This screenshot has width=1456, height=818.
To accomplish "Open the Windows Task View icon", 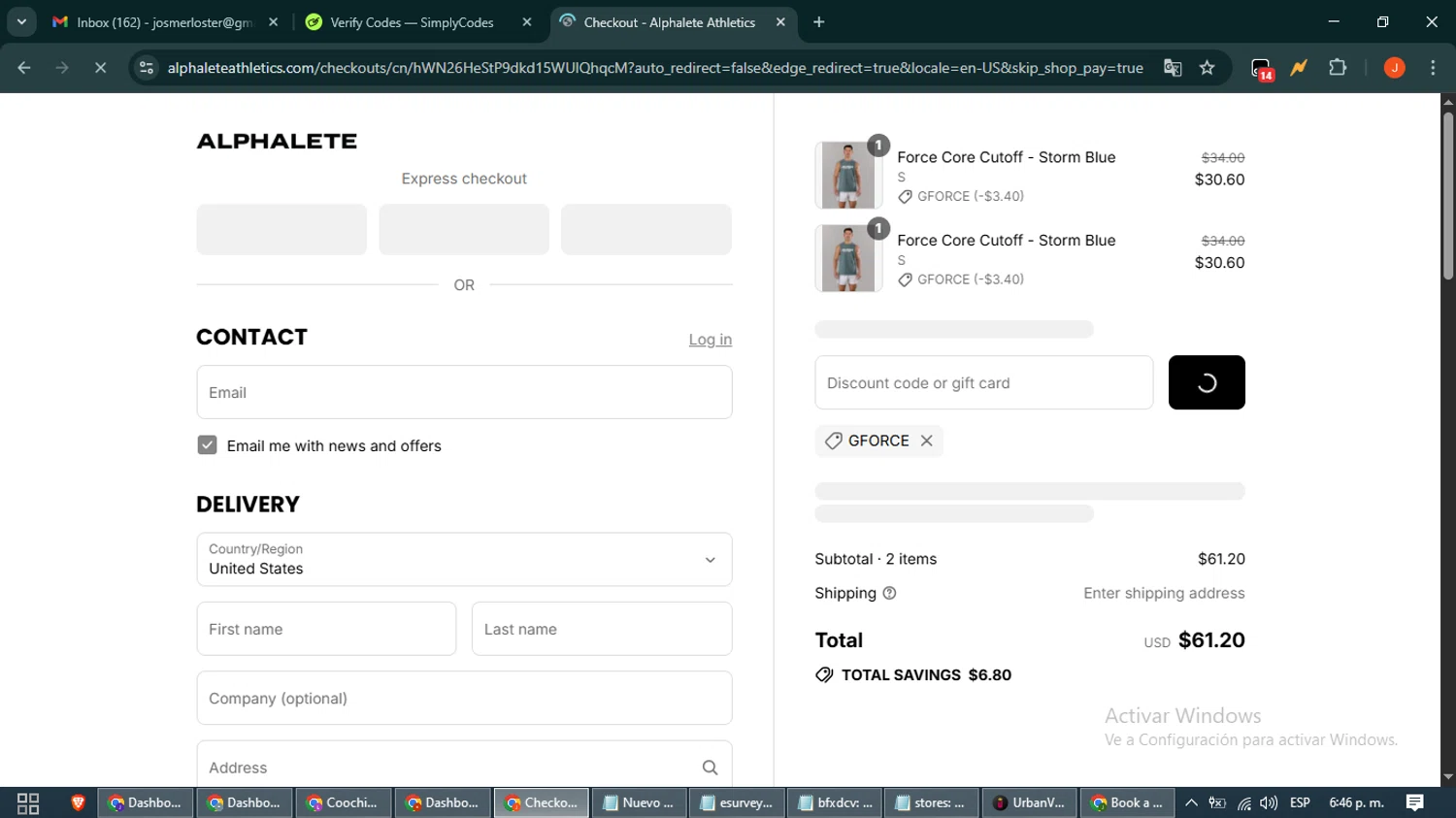I will point(28,803).
